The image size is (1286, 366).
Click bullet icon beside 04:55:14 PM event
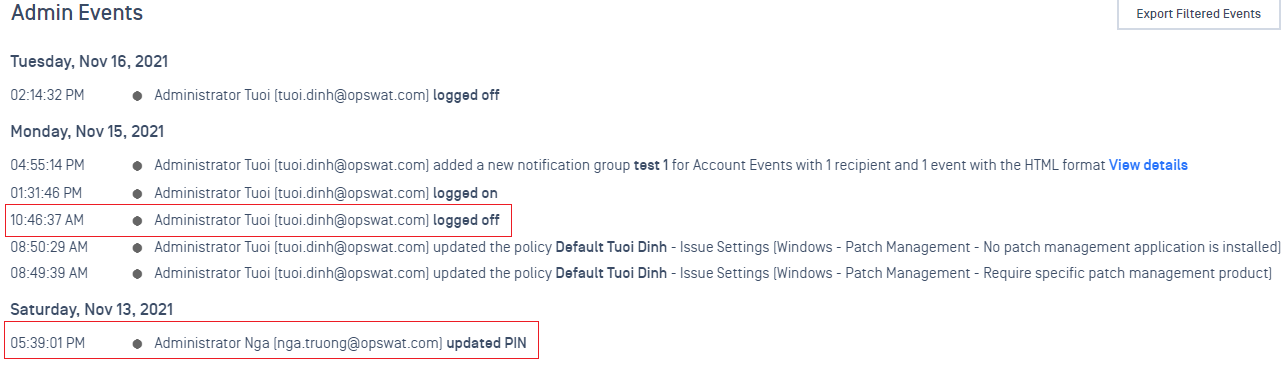137,165
